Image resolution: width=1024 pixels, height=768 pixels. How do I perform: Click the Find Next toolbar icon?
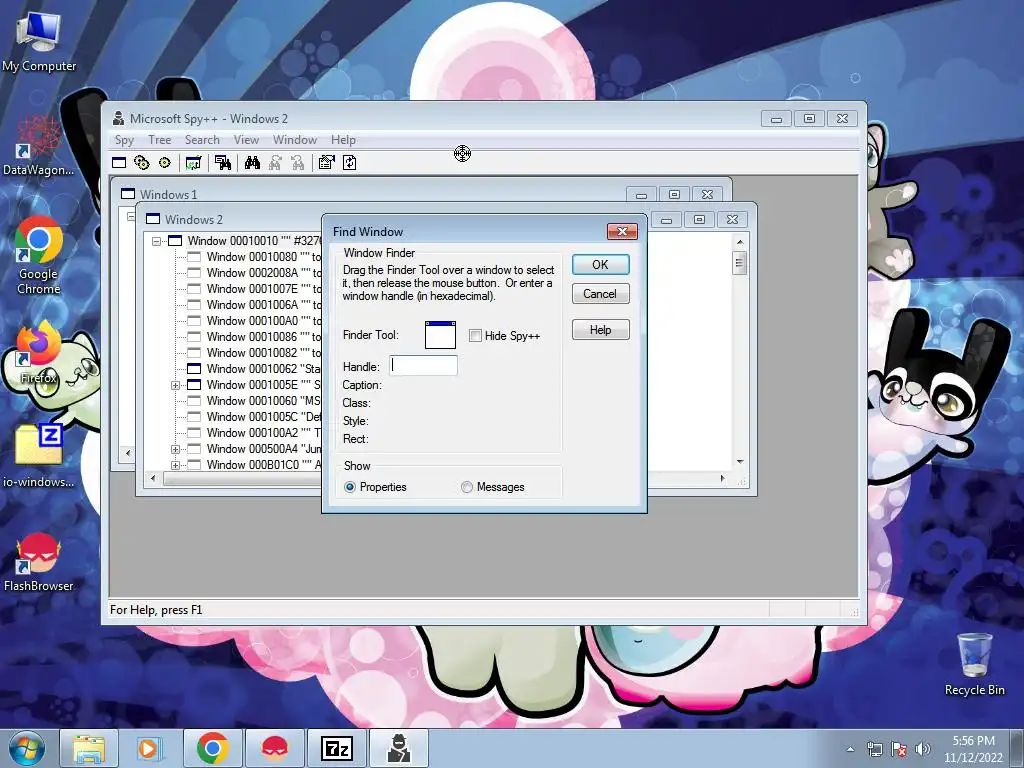(x=275, y=163)
